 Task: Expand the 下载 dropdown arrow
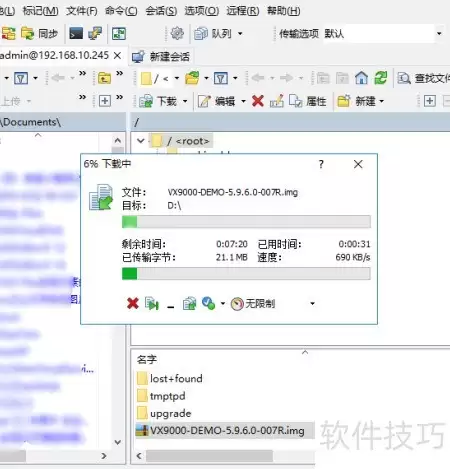pyautogui.click(x=185, y=101)
